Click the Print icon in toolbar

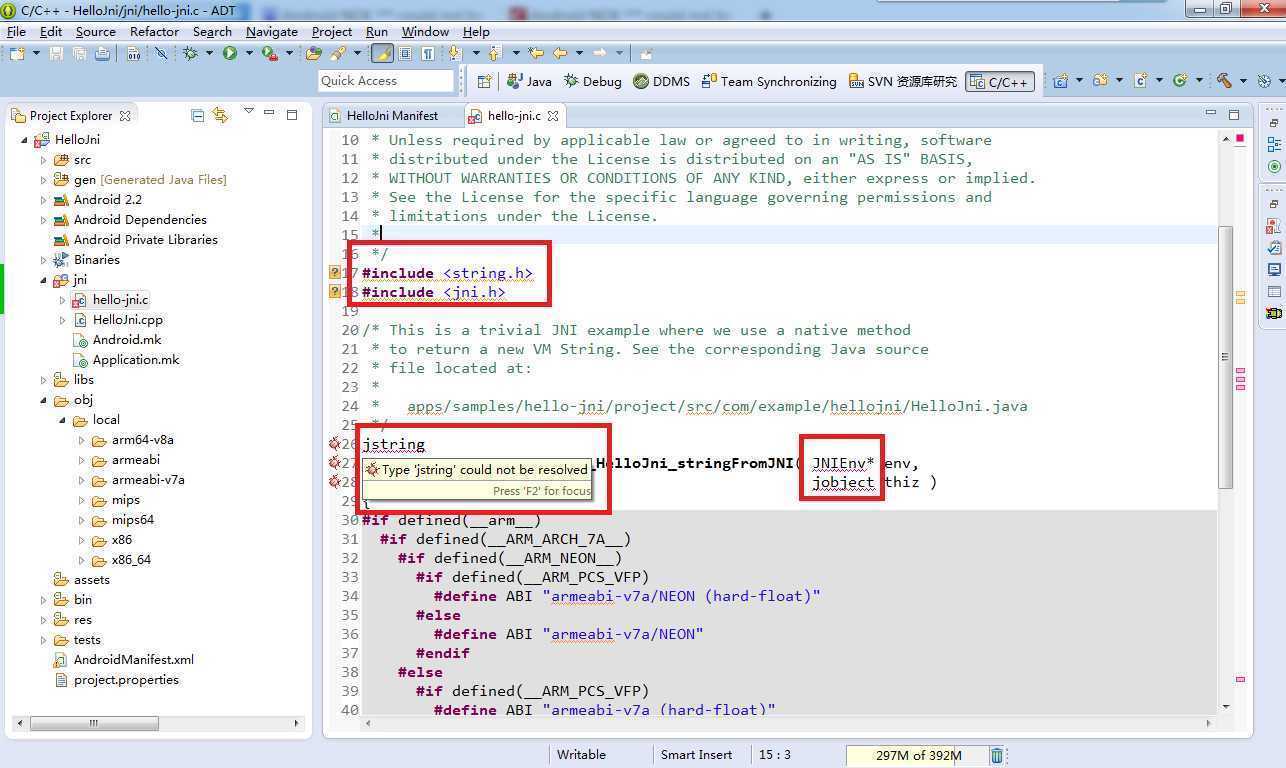tap(102, 53)
